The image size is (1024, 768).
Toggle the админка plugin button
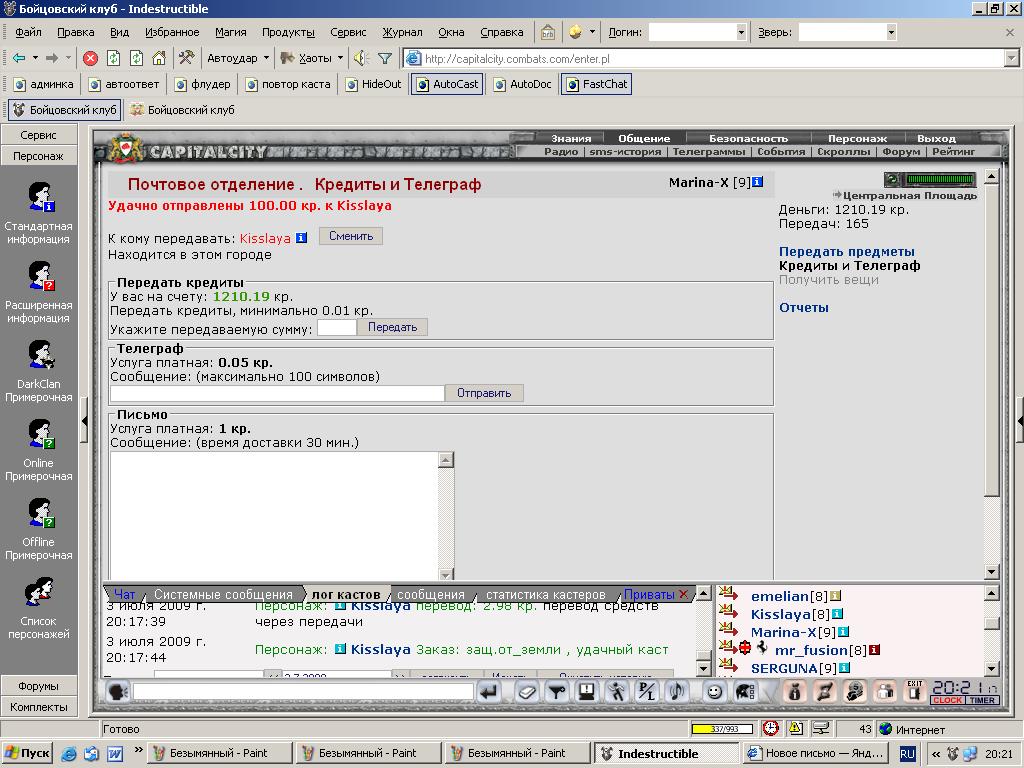click(x=44, y=84)
